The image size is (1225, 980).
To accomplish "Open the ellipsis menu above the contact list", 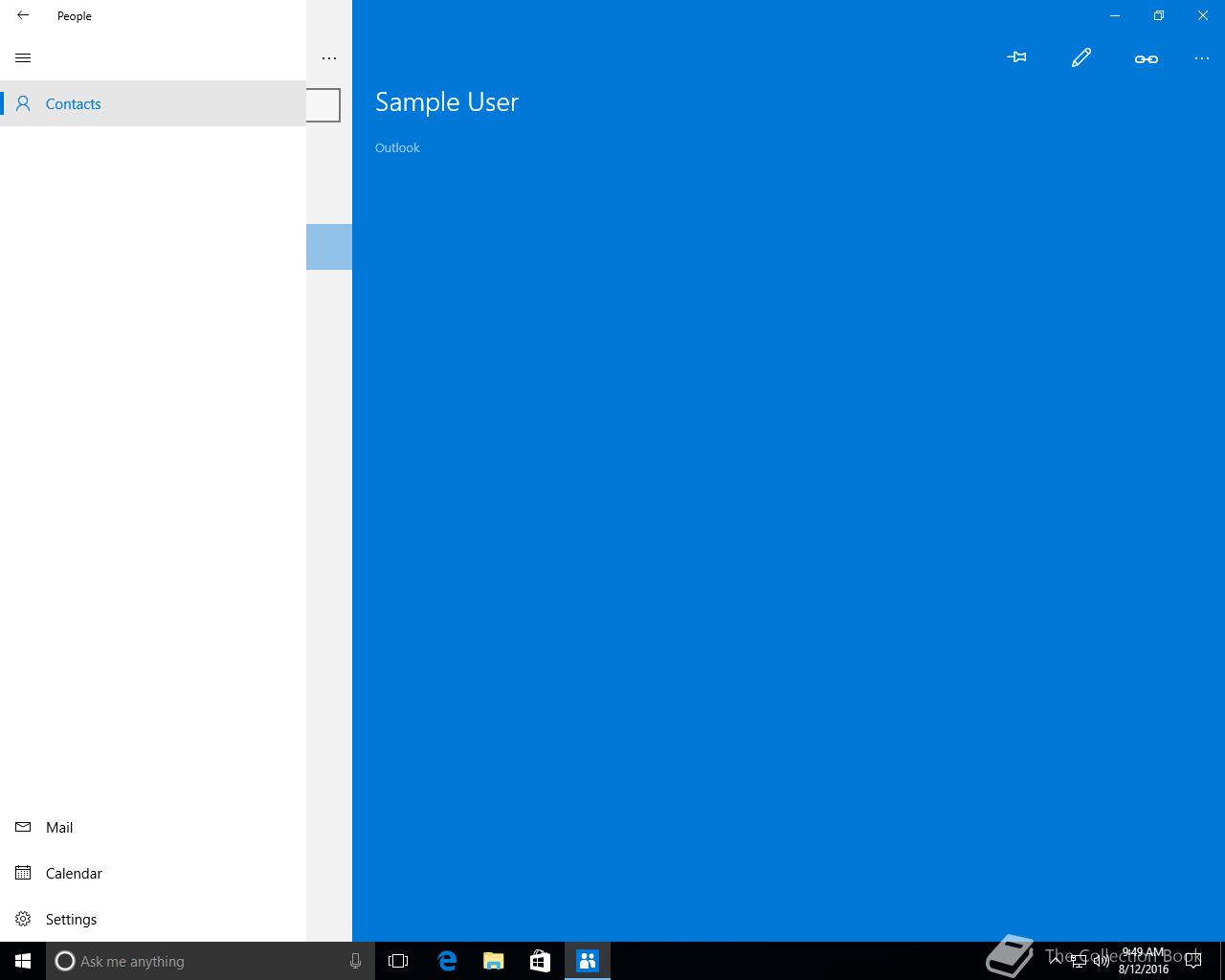I will coord(329,58).
